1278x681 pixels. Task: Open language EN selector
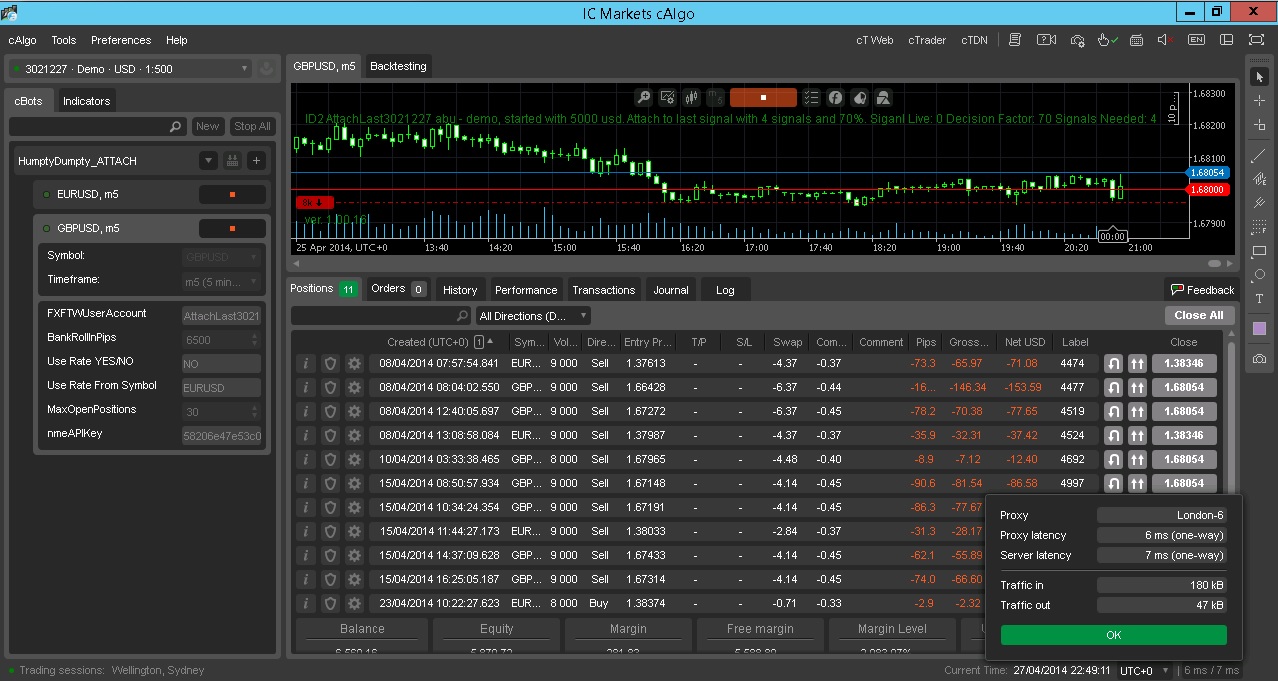(1197, 40)
